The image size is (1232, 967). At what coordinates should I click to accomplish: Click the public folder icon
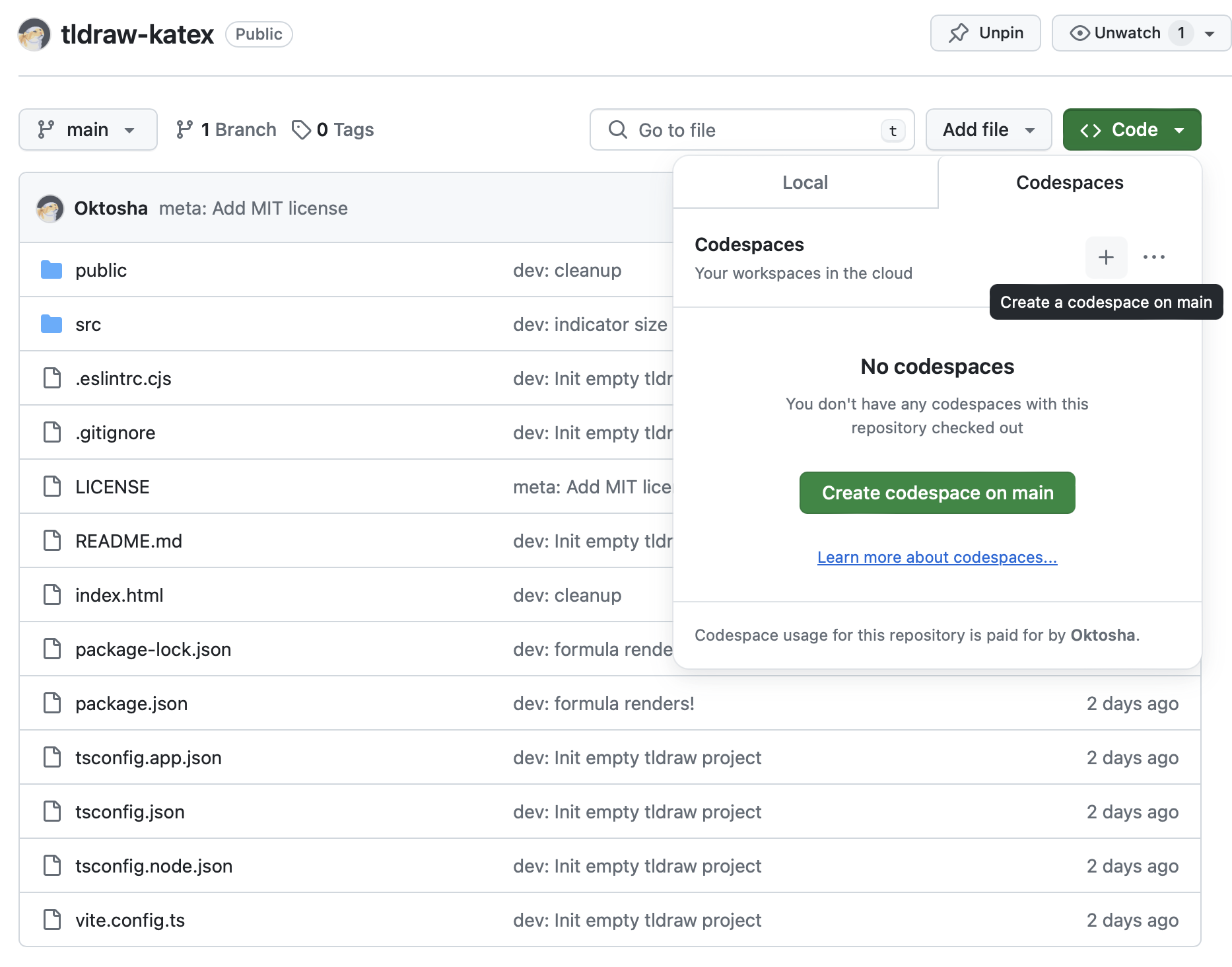(x=51, y=270)
